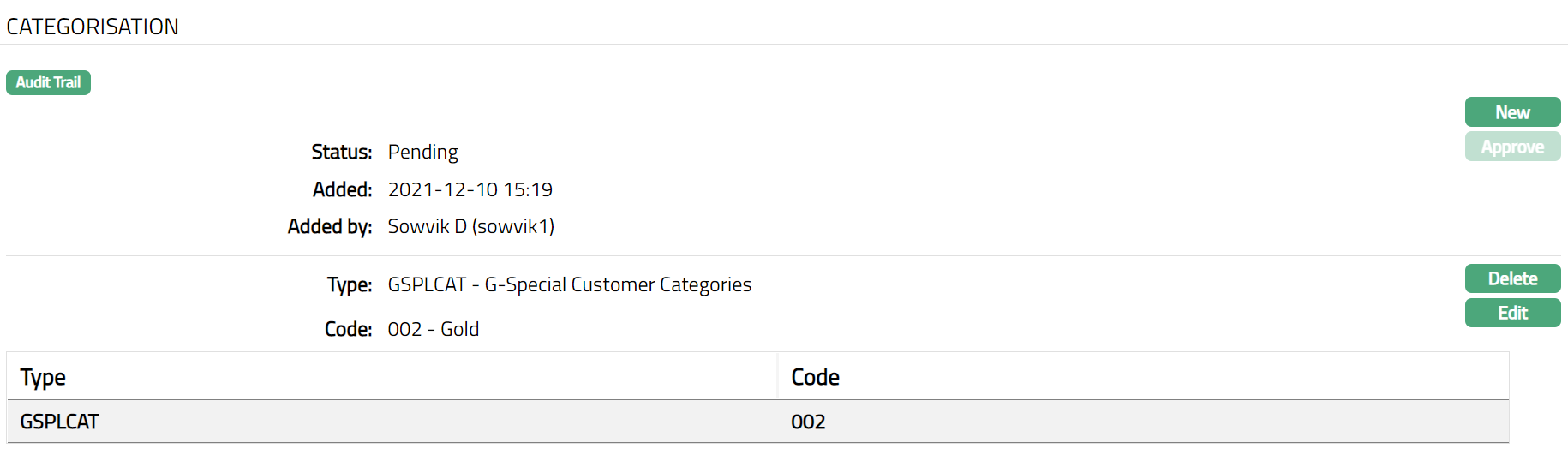Click the Status field label
Image resolution: width=1568 pixels, height=455 pixels.
point(341,152)
